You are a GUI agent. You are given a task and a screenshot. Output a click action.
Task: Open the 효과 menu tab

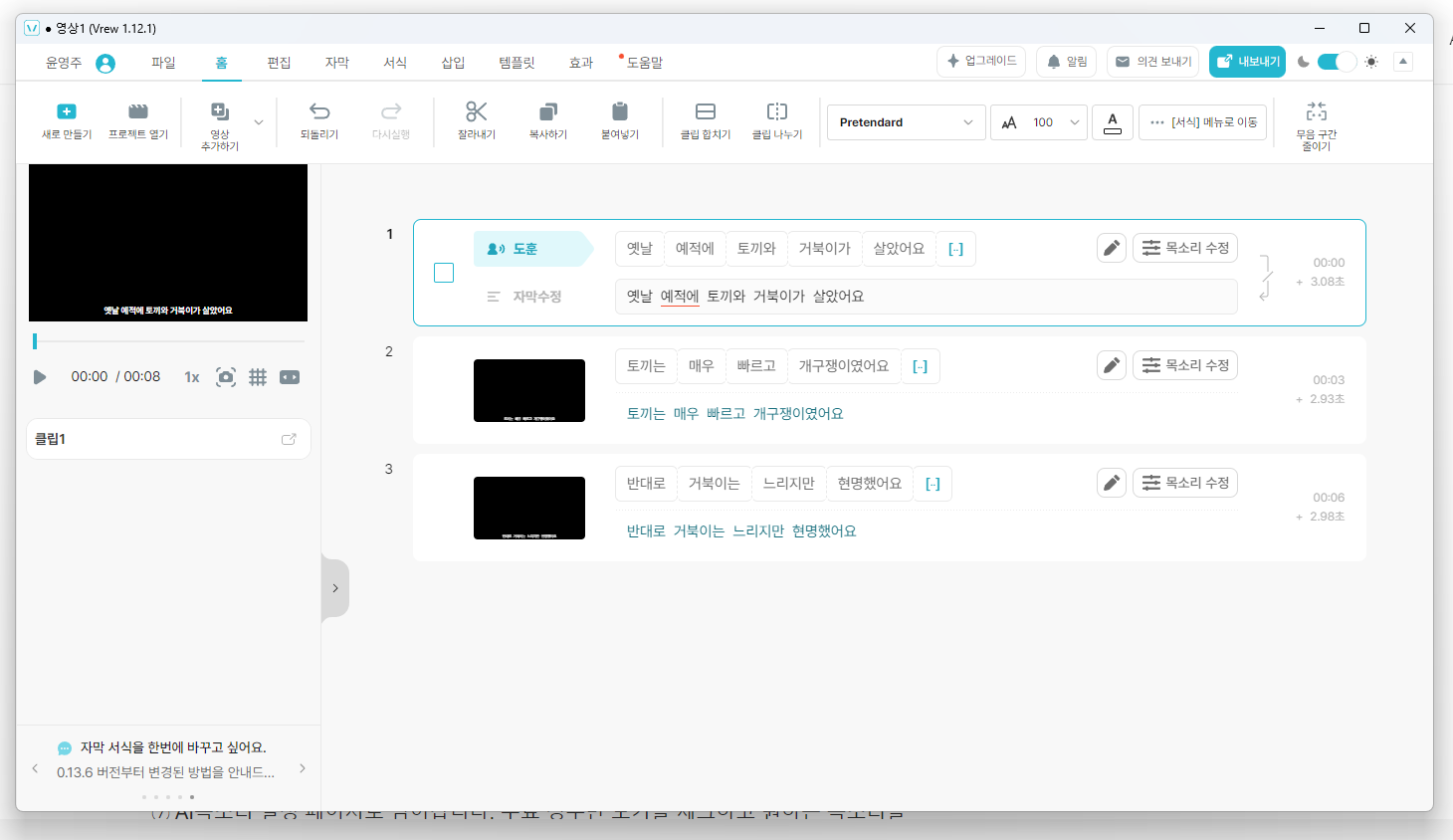pyautogui.click(x=581, y=63)
